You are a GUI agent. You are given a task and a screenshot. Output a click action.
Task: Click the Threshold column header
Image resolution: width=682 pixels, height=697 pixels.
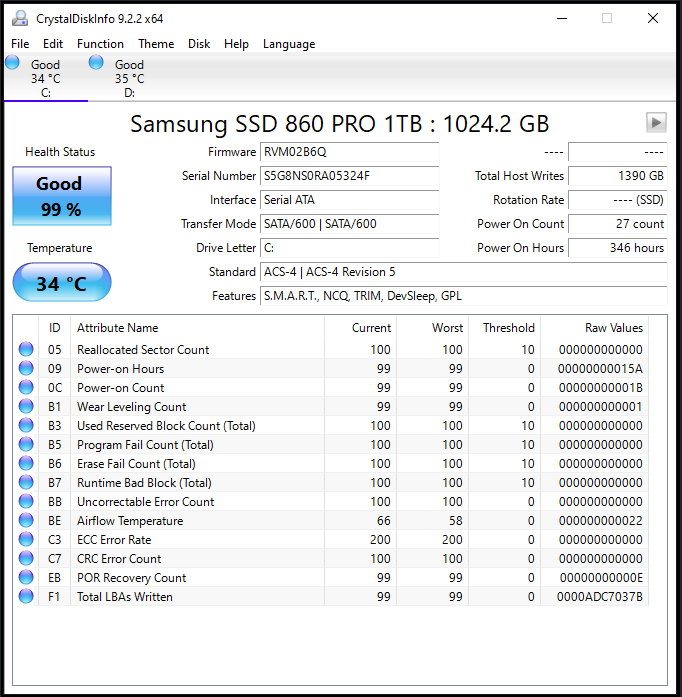505,328
